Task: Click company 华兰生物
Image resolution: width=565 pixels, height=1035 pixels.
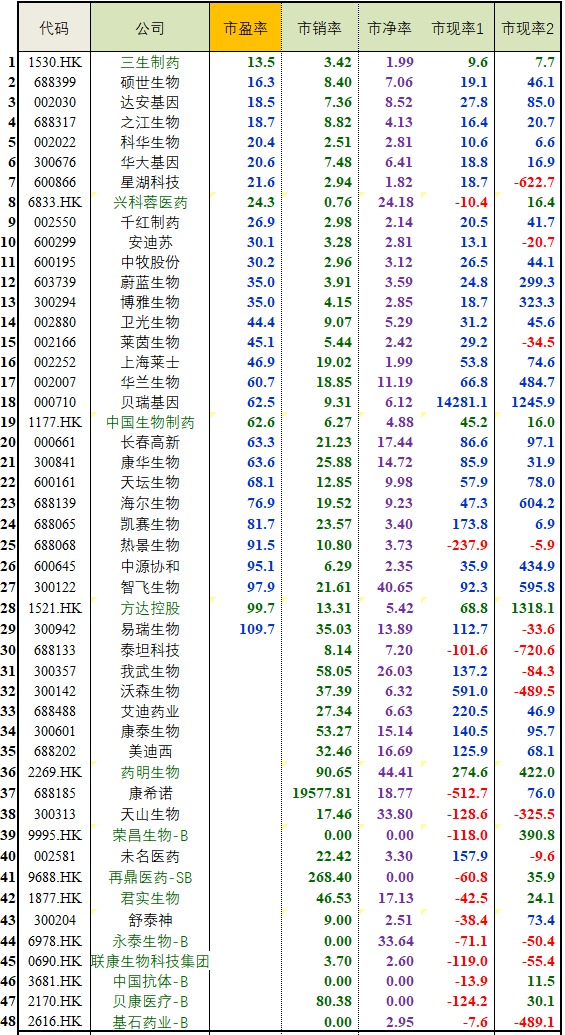Action: 150,382
